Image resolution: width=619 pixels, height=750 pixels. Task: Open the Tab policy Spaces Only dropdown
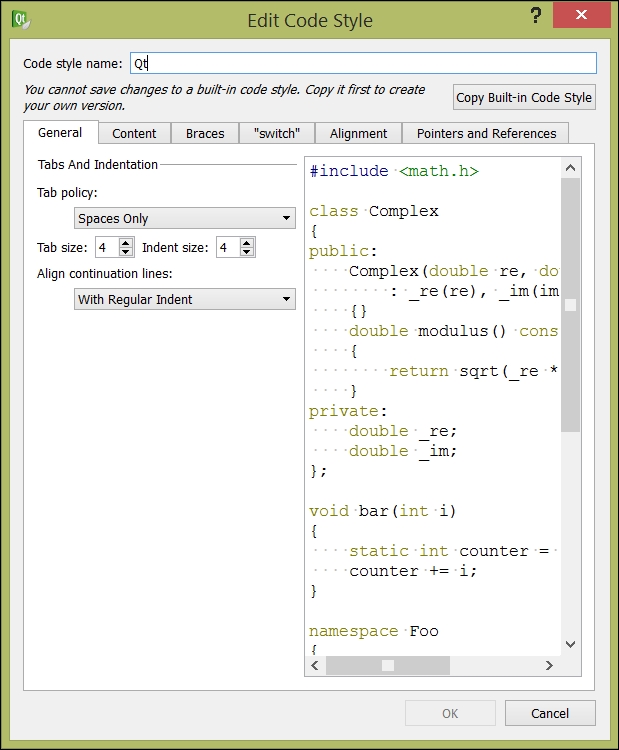point(185,218)
